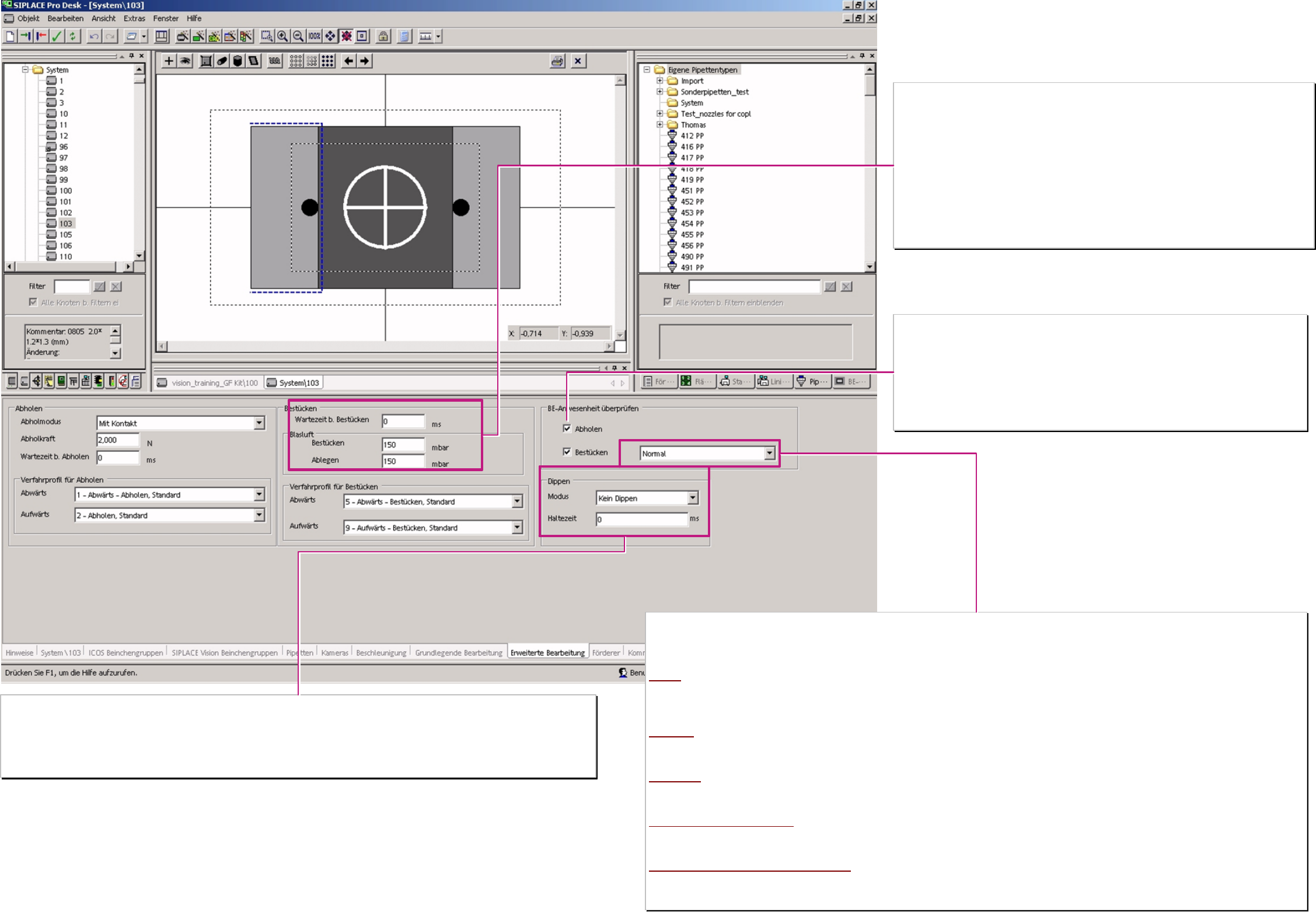This screenshot has height=912, width=1316.
Task: Click the 100% zoom toolbar icon
Action: pos(314,36)
